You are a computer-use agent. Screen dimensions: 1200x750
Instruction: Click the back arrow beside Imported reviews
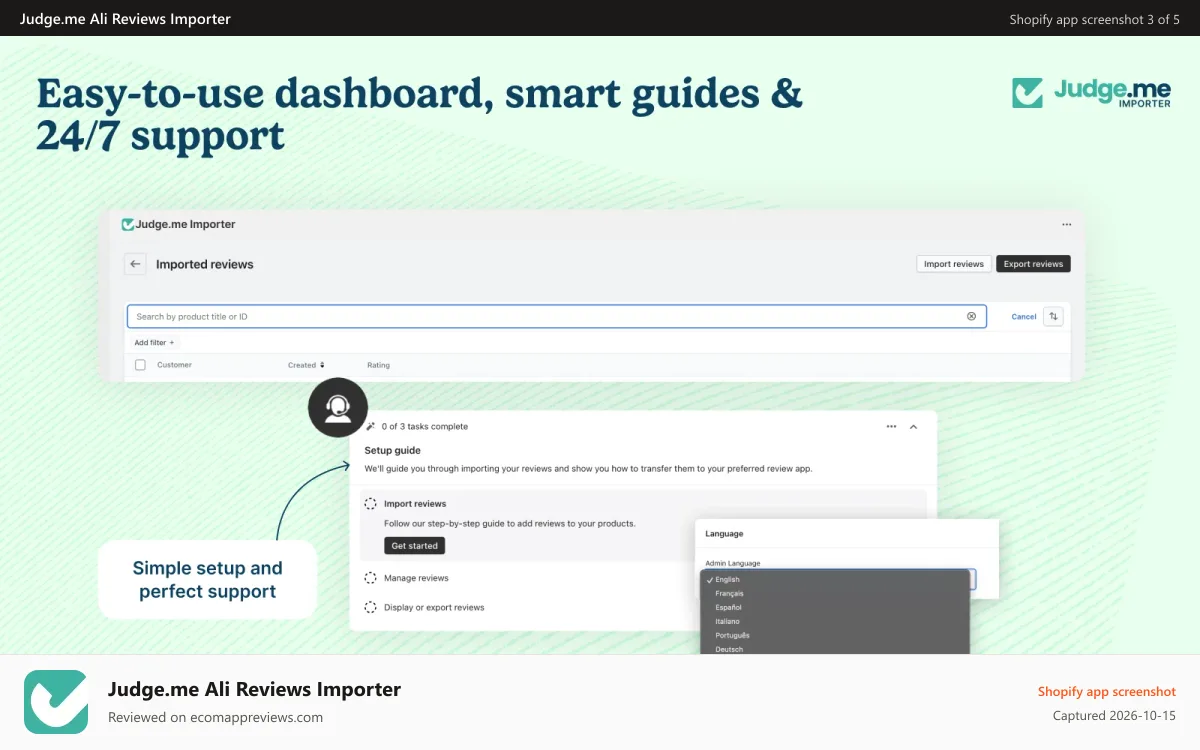click(135, 264)
